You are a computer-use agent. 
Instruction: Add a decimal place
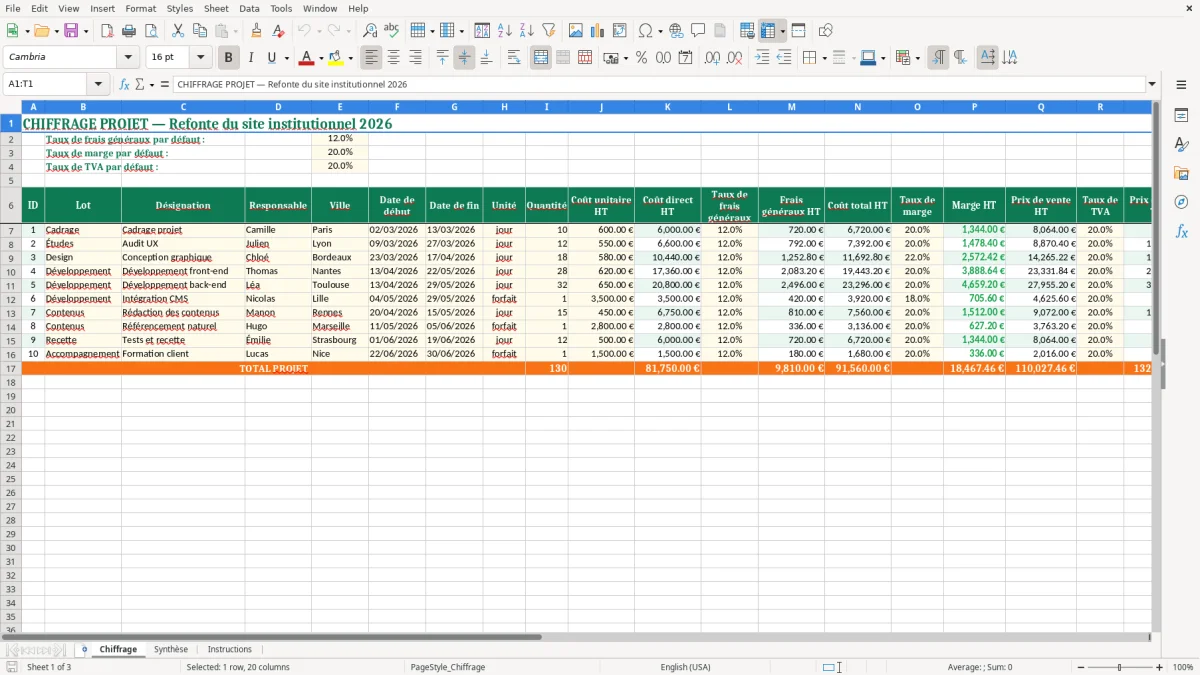tap(712, 58)
